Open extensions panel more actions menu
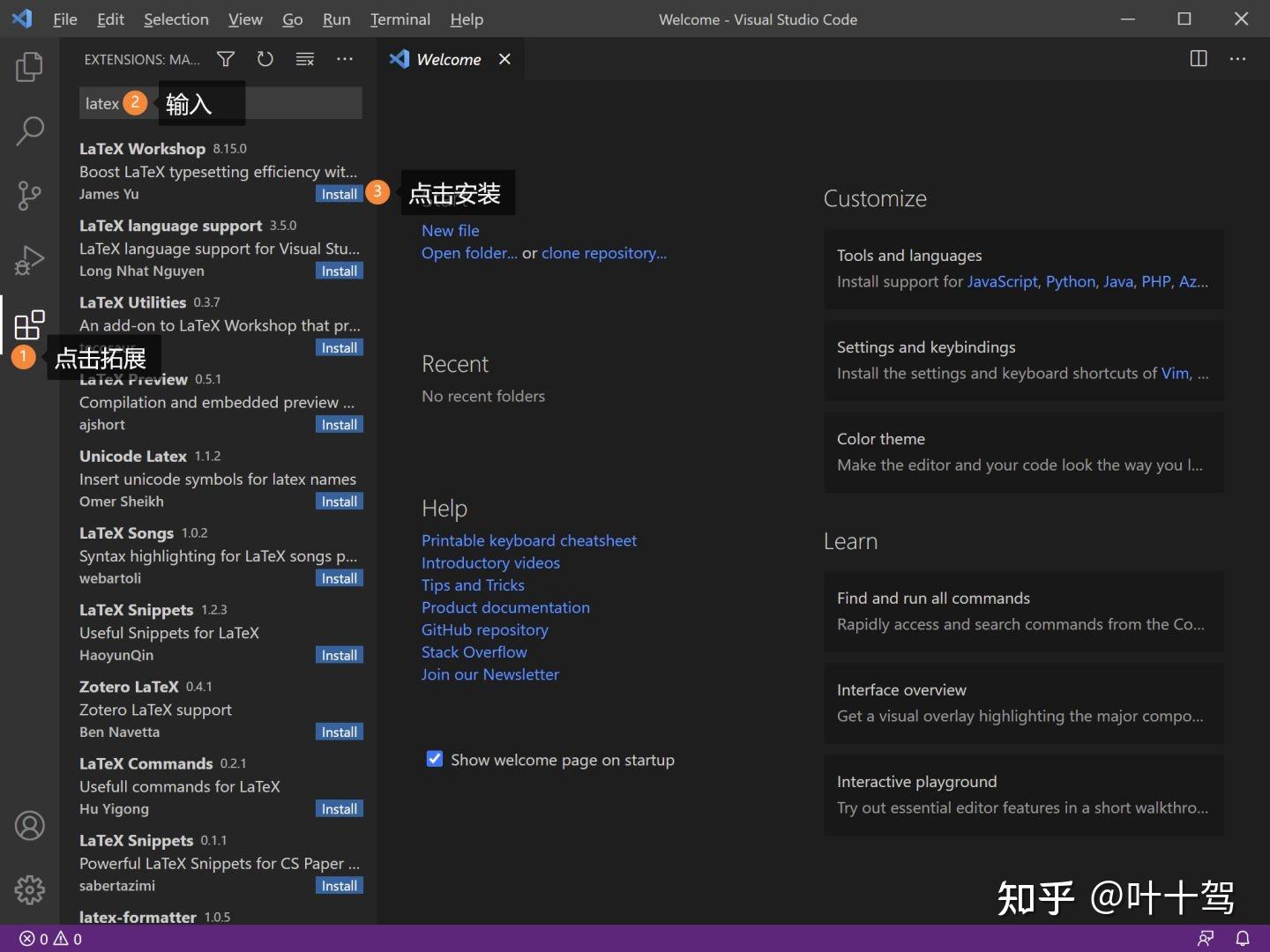 (x=345, y=59)
